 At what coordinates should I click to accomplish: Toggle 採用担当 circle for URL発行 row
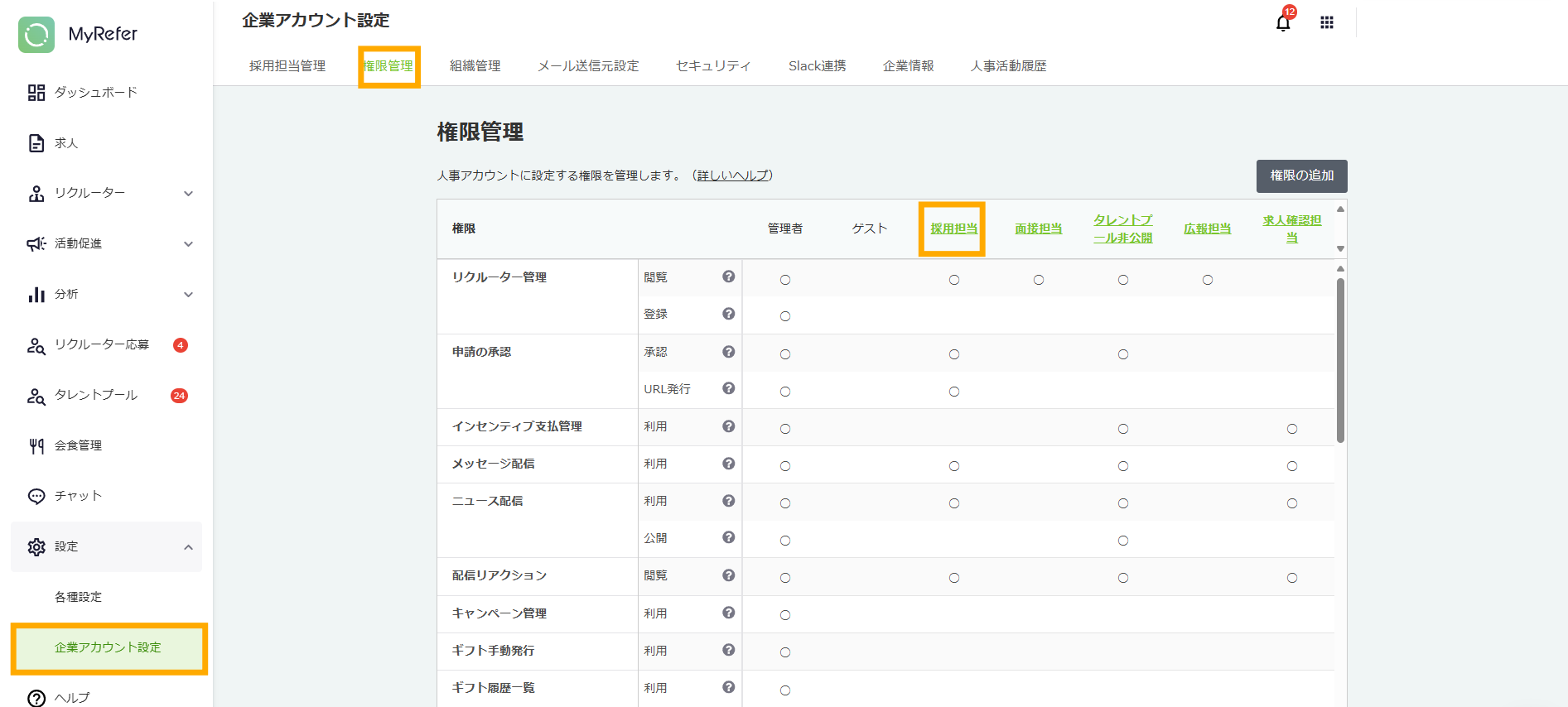click(x=954, y=392)
